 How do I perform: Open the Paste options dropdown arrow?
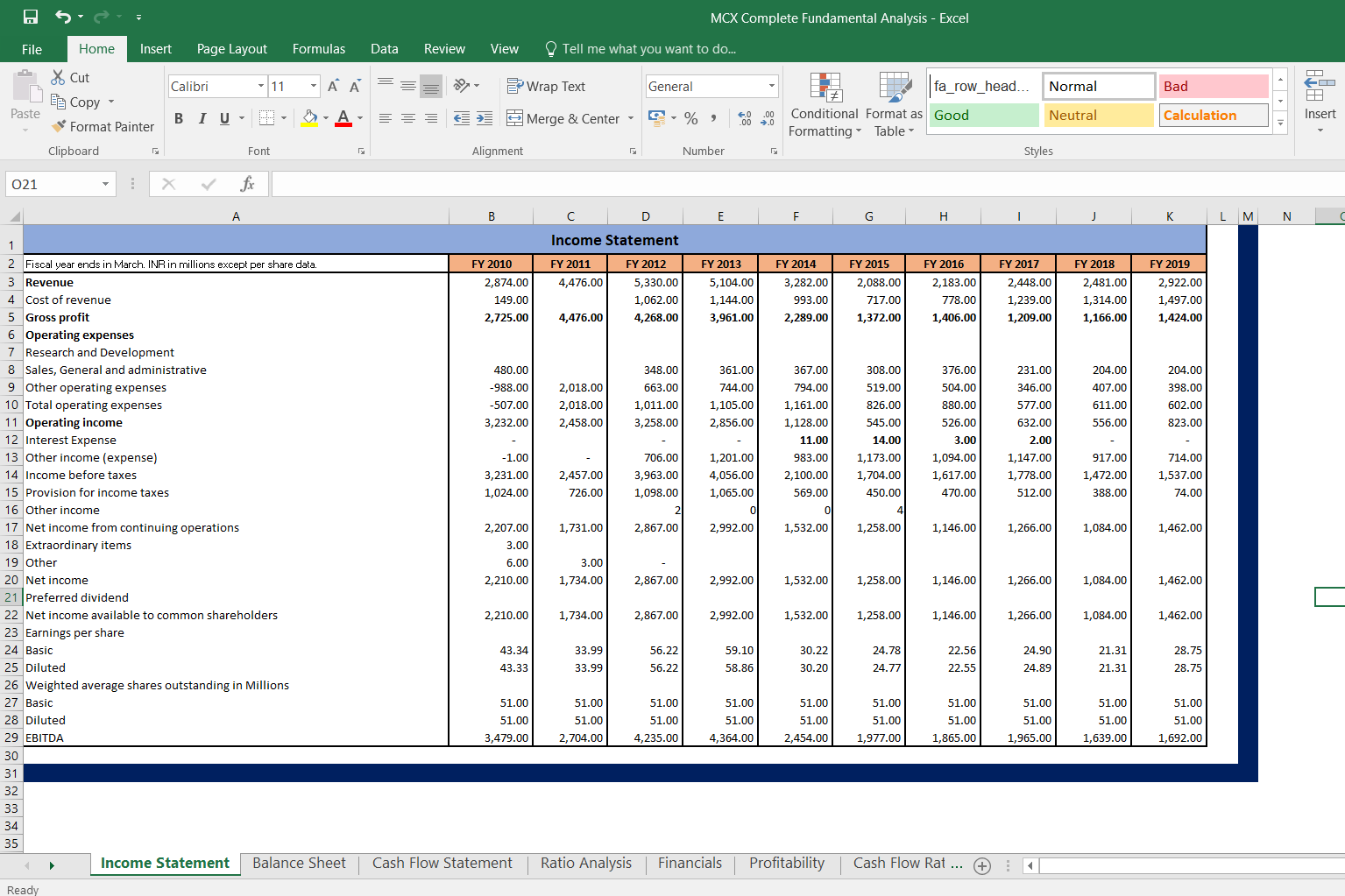coord(25,129)
